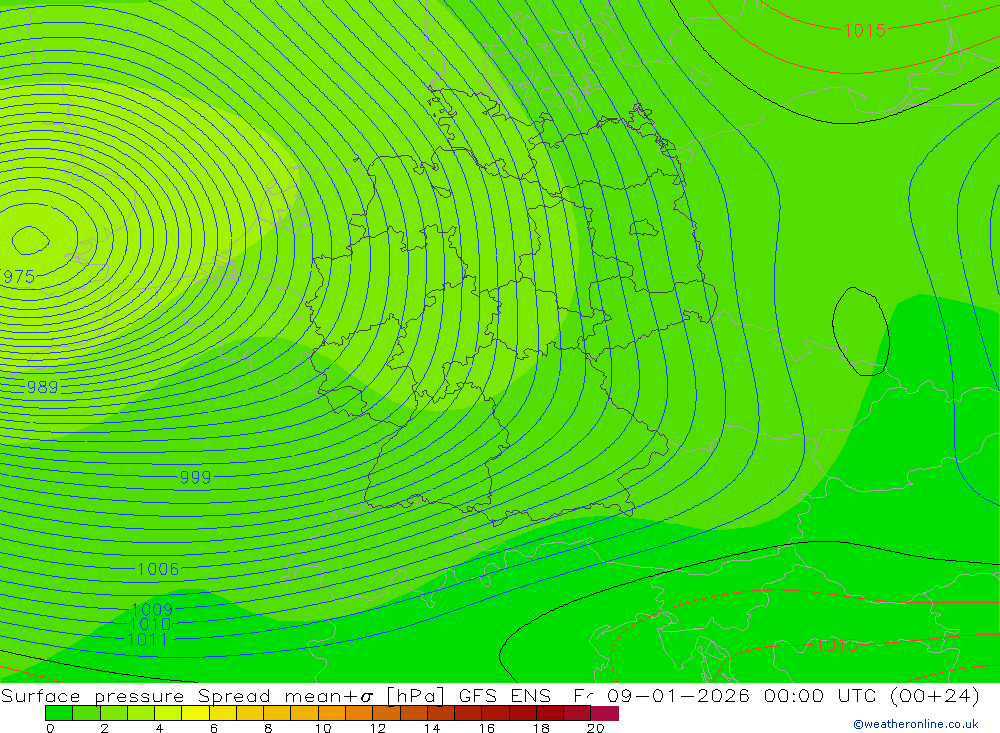This screenshot has width=1000, height=733.
Task: Click the date '09-01-2026' in the caption
Action: (x=679, y=695)
